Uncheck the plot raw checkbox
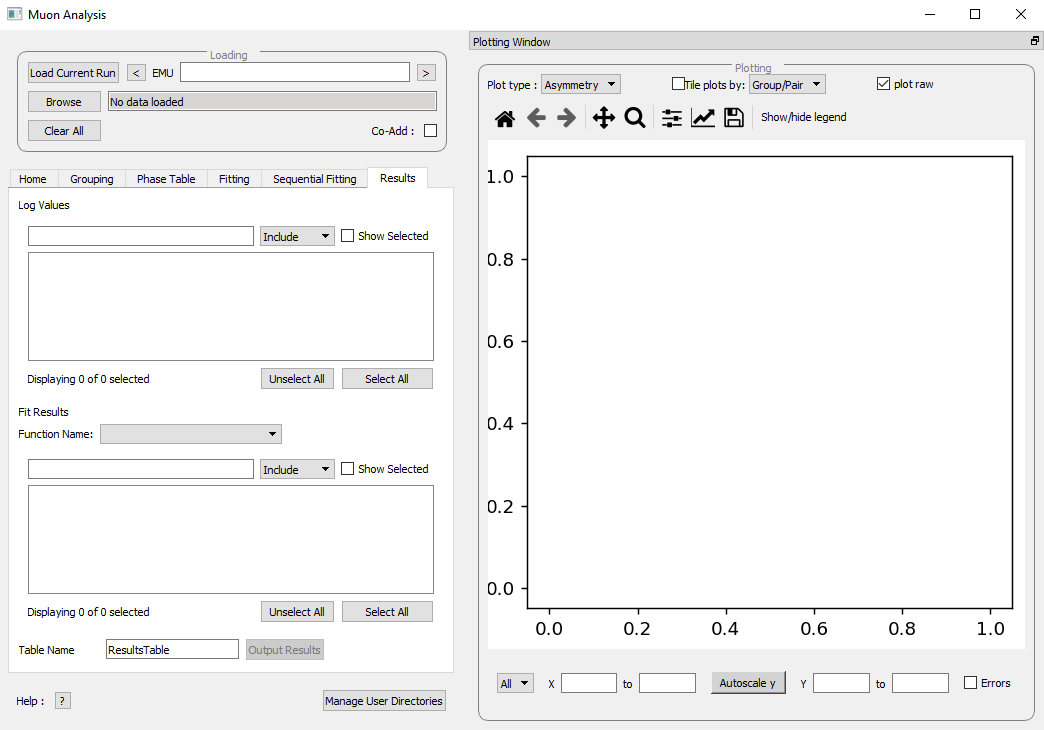Viewport: 1044px width, 730px height. click(x=883, y=84)
